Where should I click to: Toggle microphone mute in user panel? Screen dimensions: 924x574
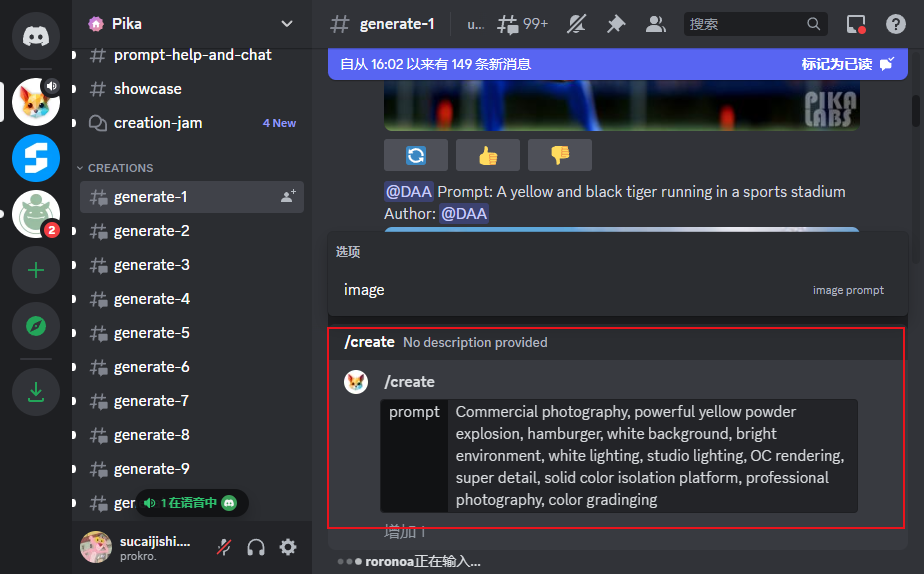pyautogui.click(x=226, y=547)
